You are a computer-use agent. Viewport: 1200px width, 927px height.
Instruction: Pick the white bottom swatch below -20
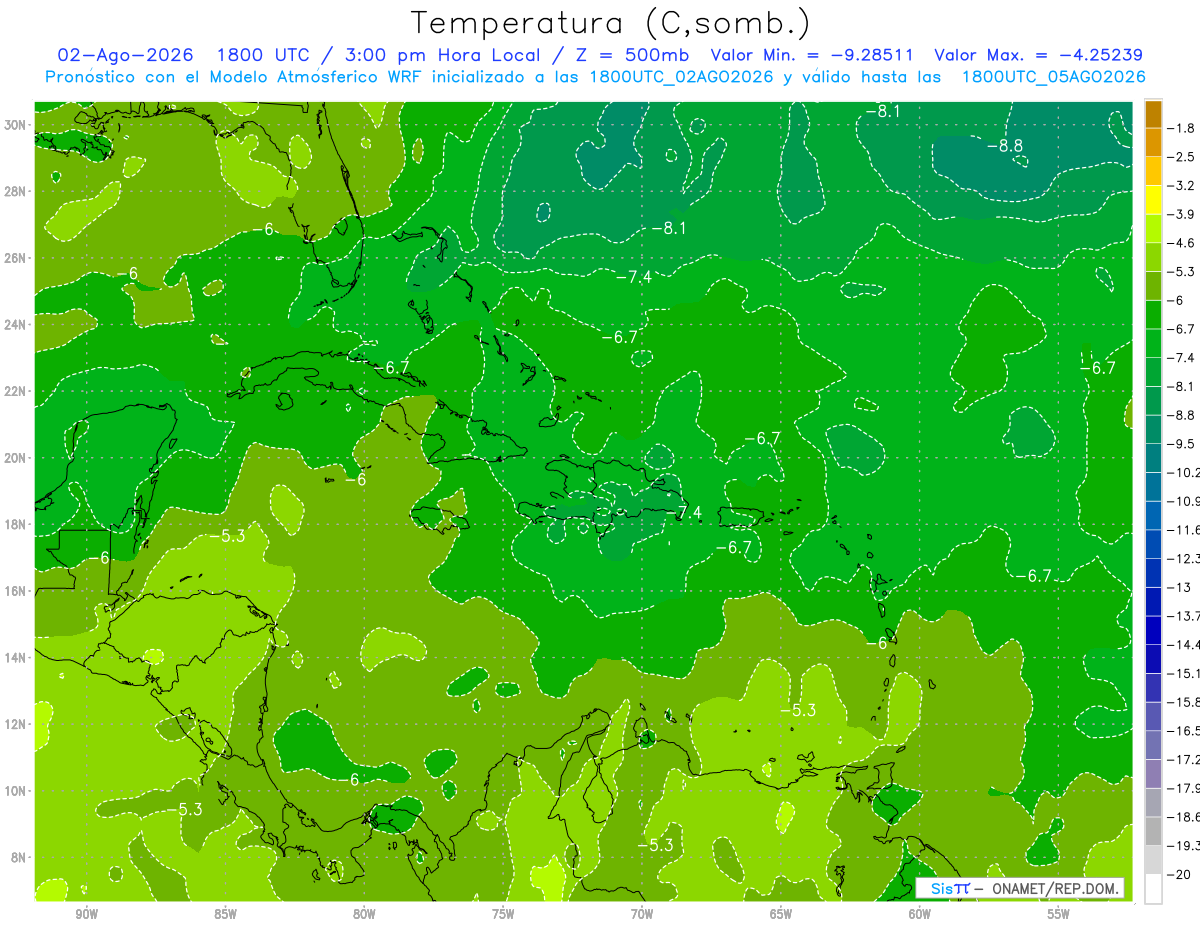pyautogui.click(x=1153, y=888)
